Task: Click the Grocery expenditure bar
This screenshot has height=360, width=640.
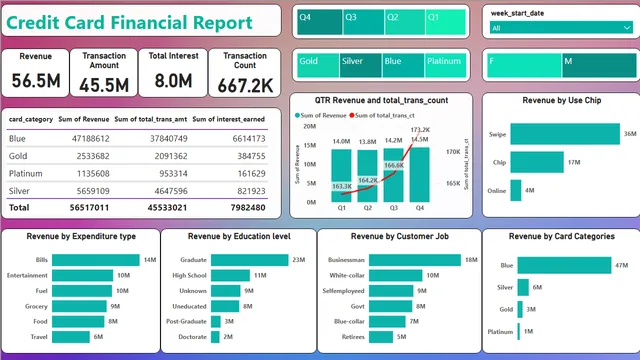Action: [x=79, y=306]
